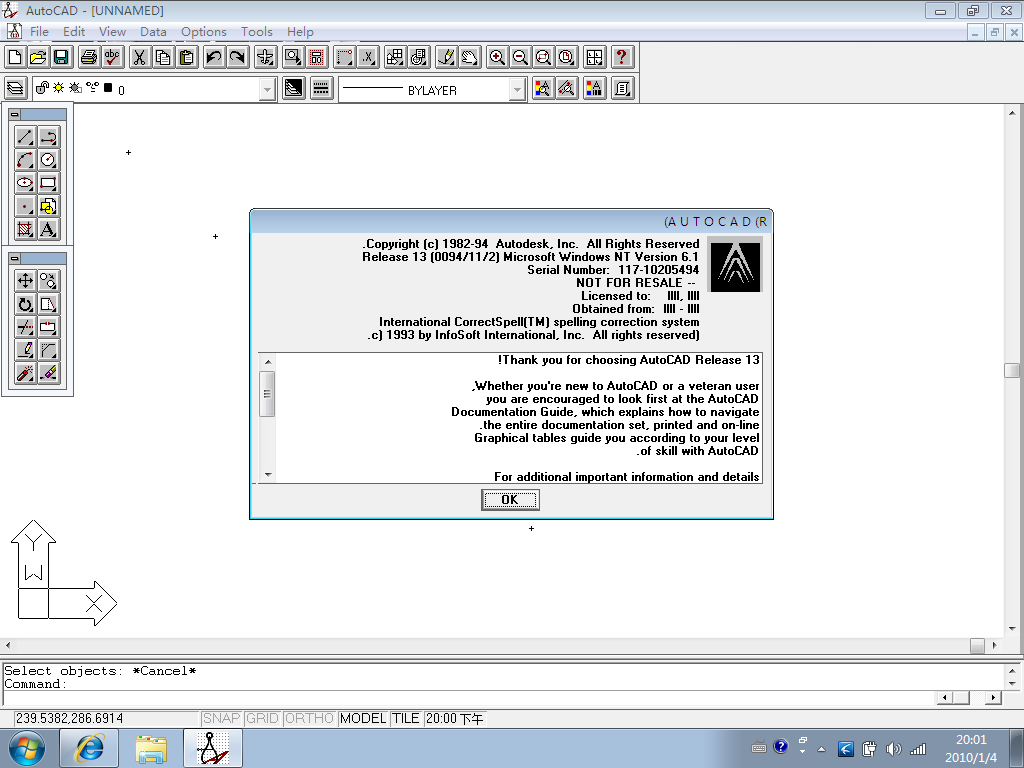Screen dimensions: 1024x768
Task: Click the Spelling check icon
Action: [x=113, y=57]
